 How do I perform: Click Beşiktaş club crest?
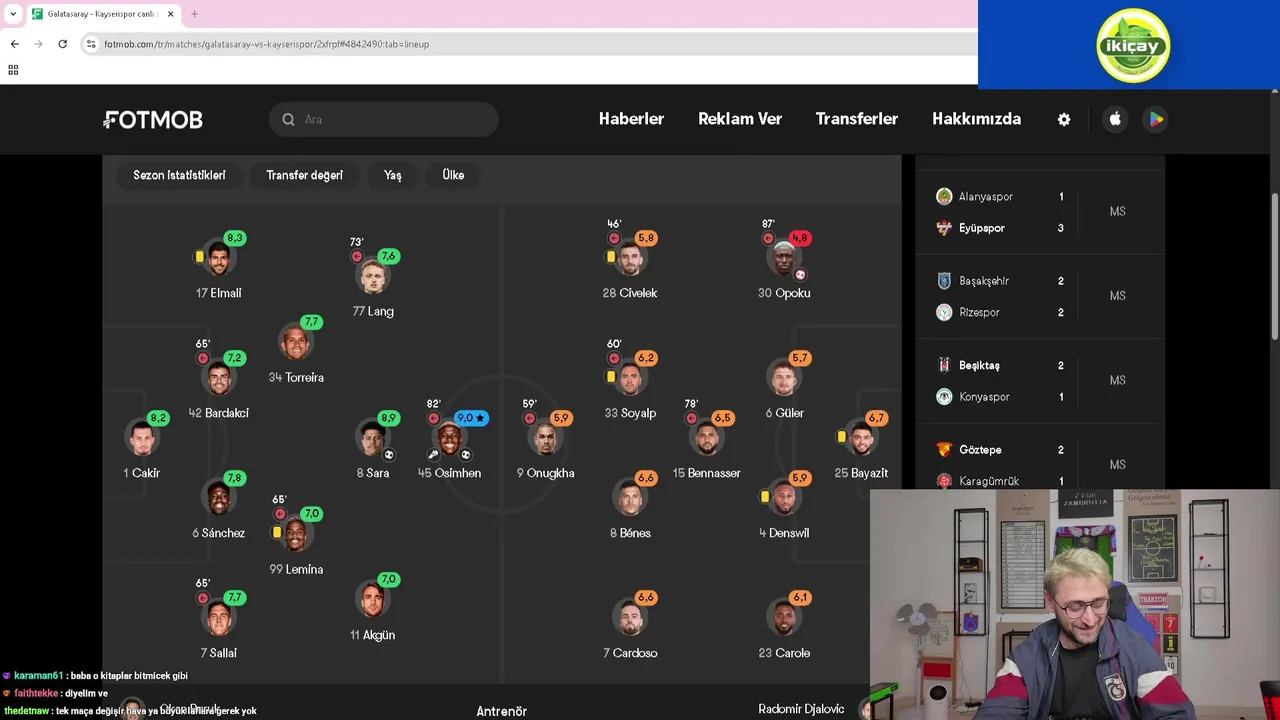pyautogui.click(x=944, y=365)
